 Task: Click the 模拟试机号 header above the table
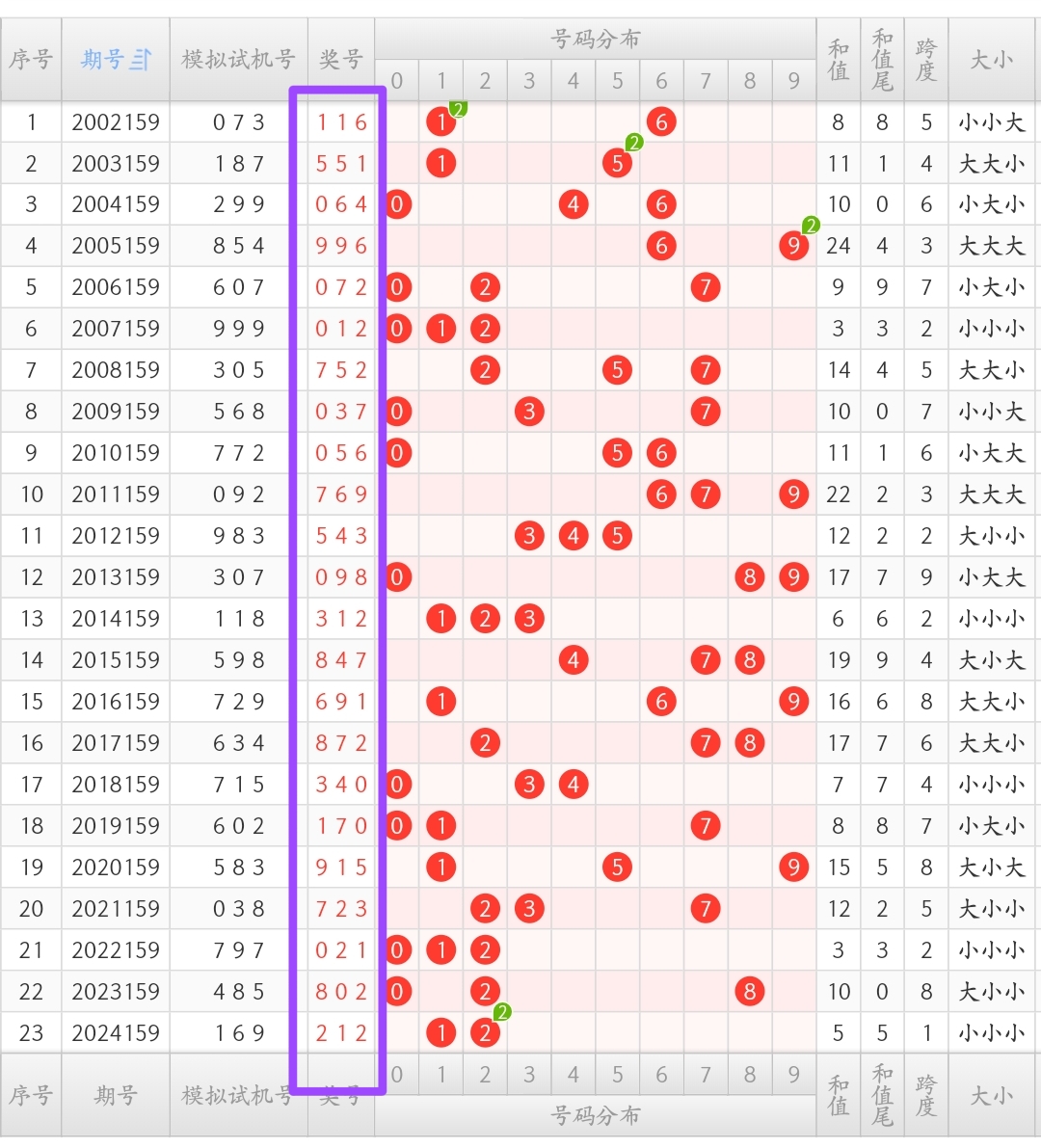[238, 60]
